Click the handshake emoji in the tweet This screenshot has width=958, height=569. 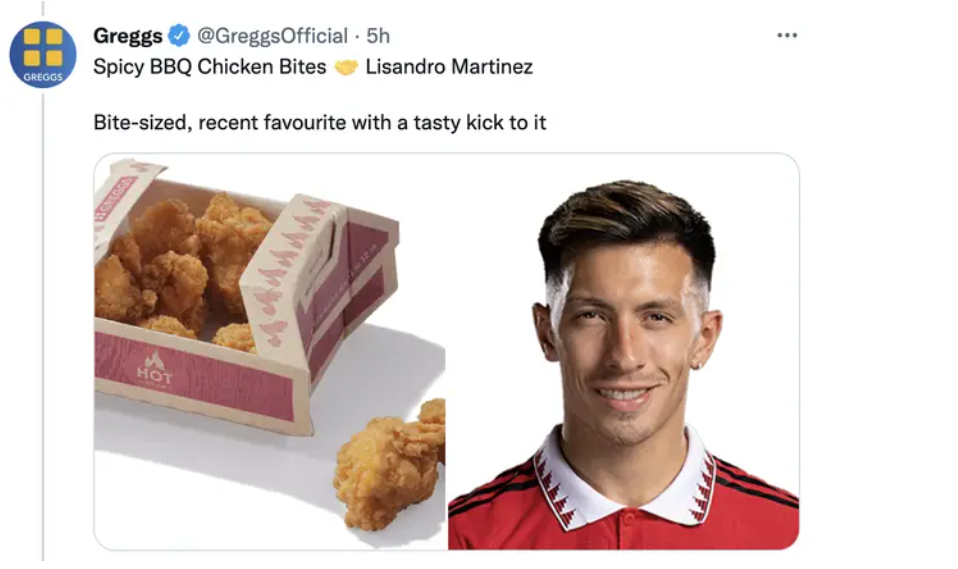(346, 67)
